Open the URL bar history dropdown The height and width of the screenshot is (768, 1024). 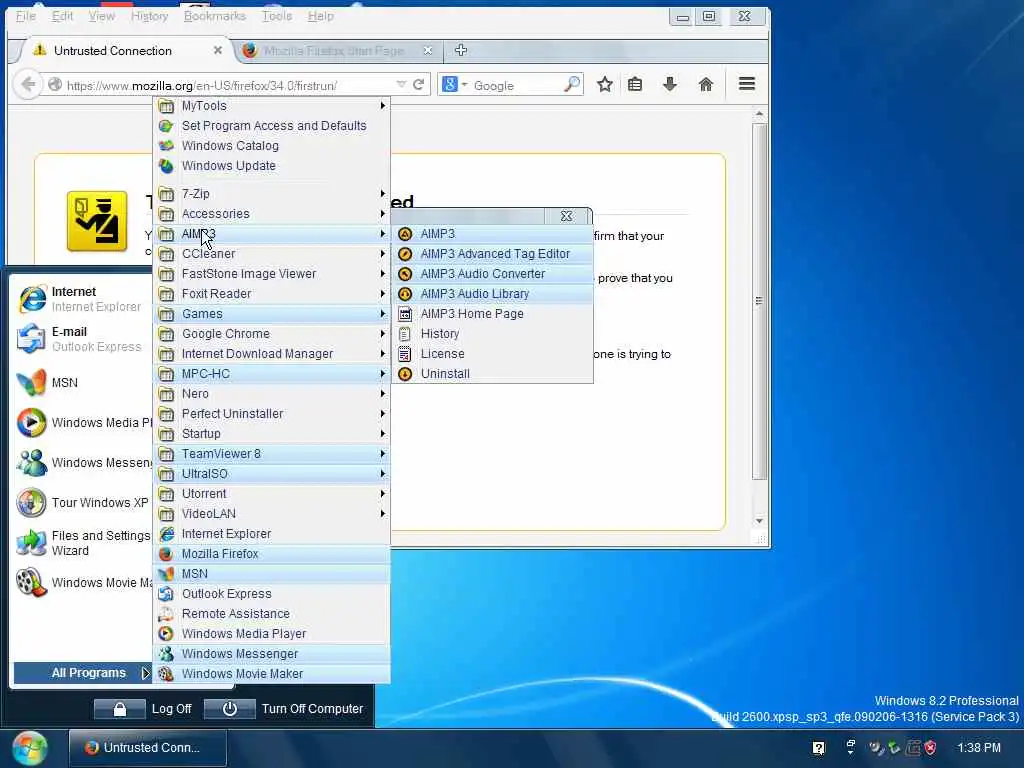[401, 85]
